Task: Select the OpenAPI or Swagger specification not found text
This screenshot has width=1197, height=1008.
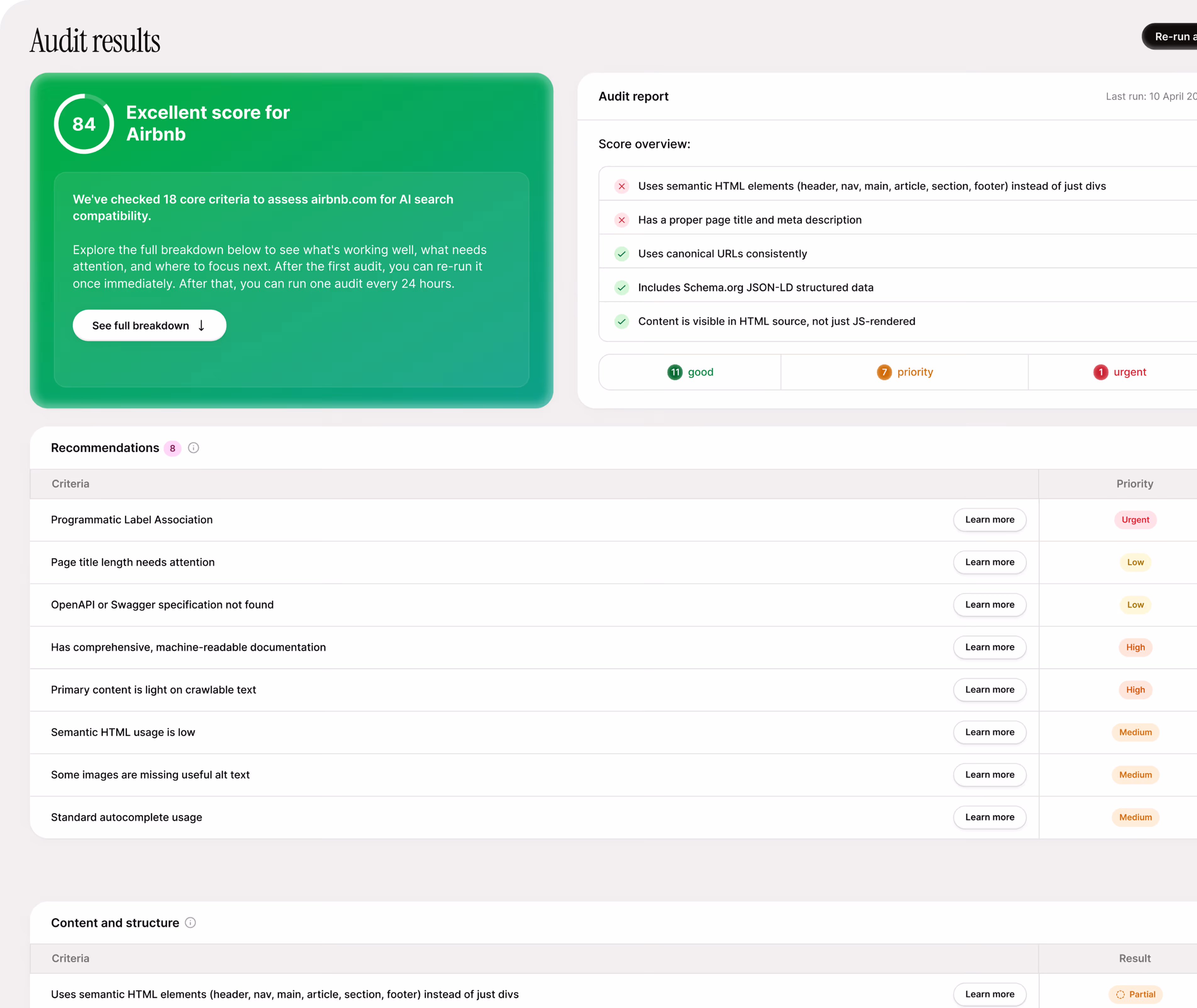Action: point(162,605)
